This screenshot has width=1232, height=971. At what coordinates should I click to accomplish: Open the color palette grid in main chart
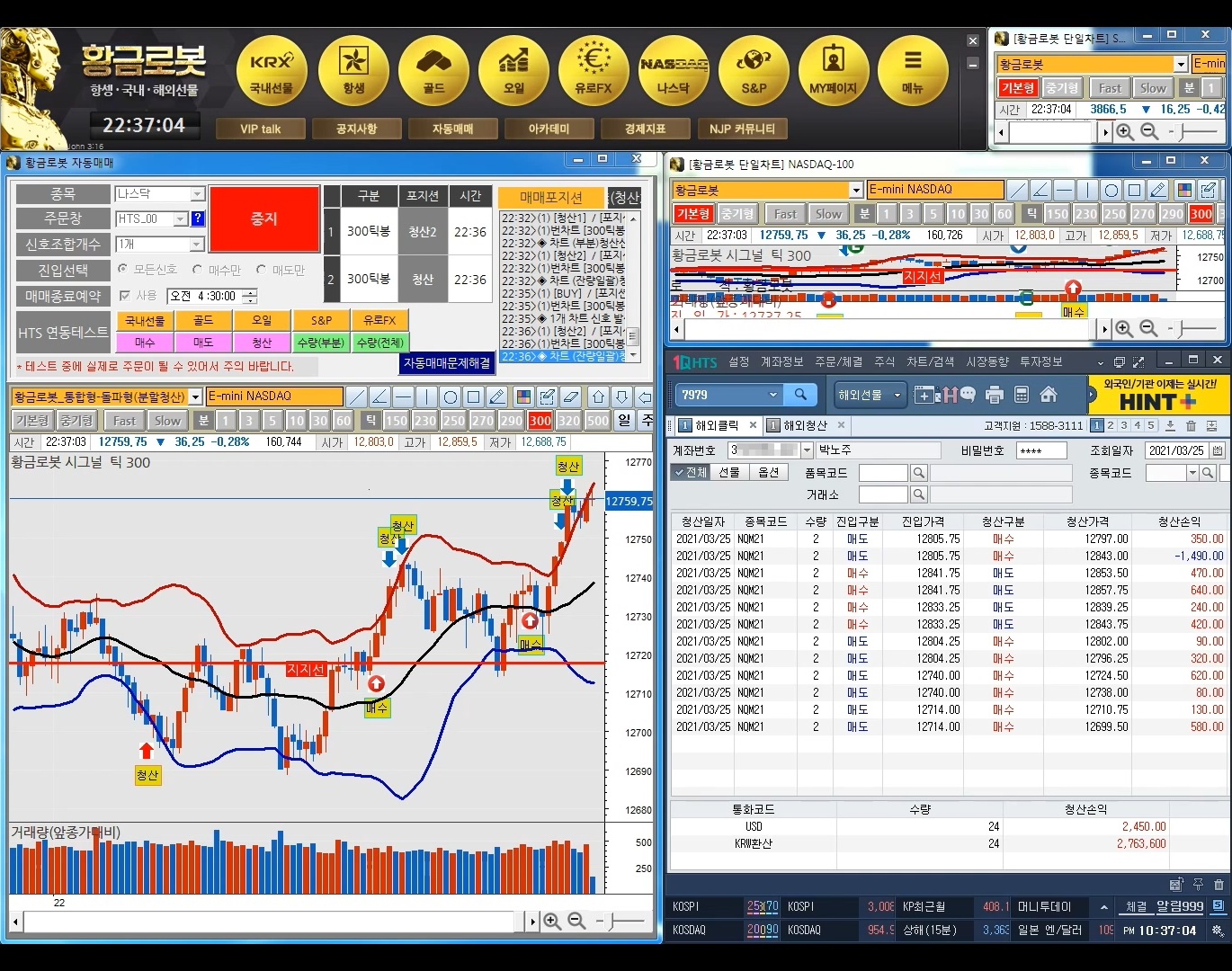click(523, 396)
